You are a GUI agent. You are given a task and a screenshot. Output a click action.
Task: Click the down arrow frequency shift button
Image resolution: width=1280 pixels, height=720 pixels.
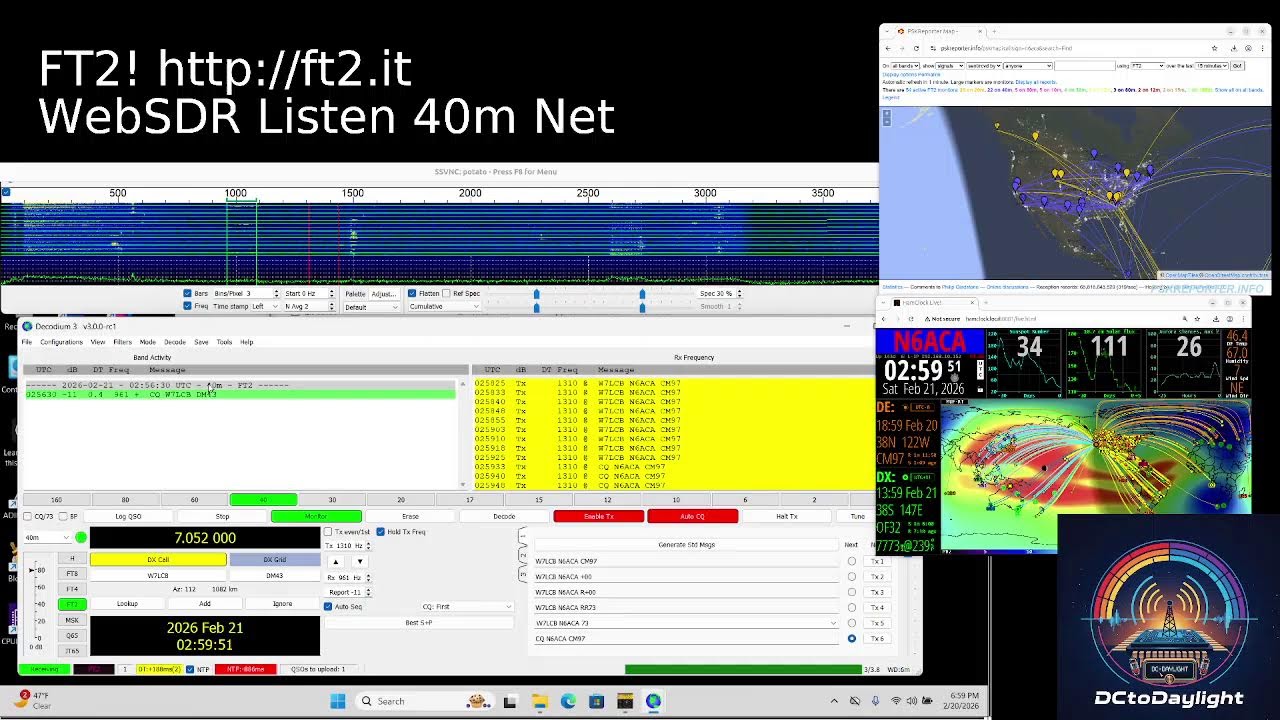[x=359, y=562]
